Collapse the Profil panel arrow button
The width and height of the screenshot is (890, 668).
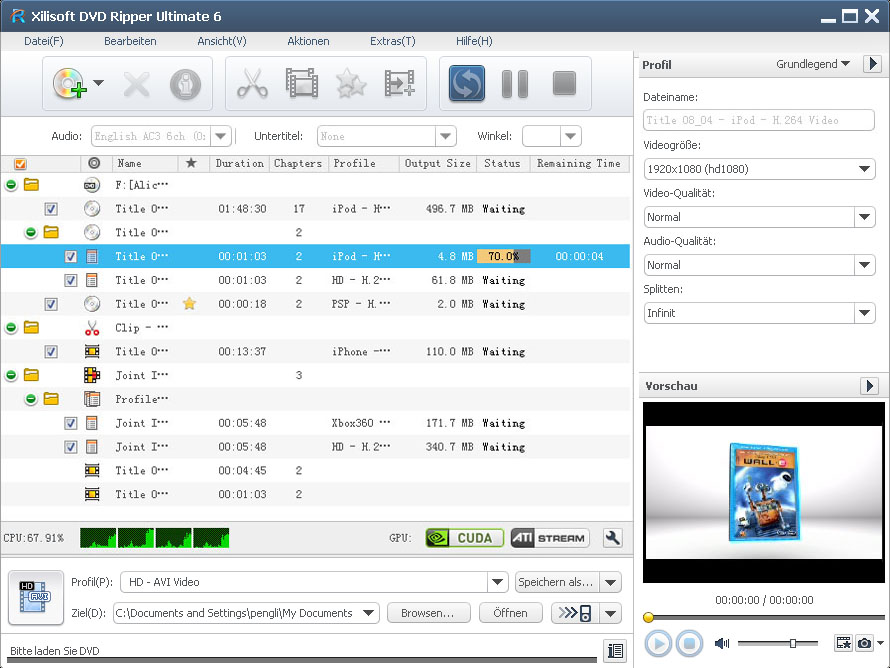(x=872, y=64)
